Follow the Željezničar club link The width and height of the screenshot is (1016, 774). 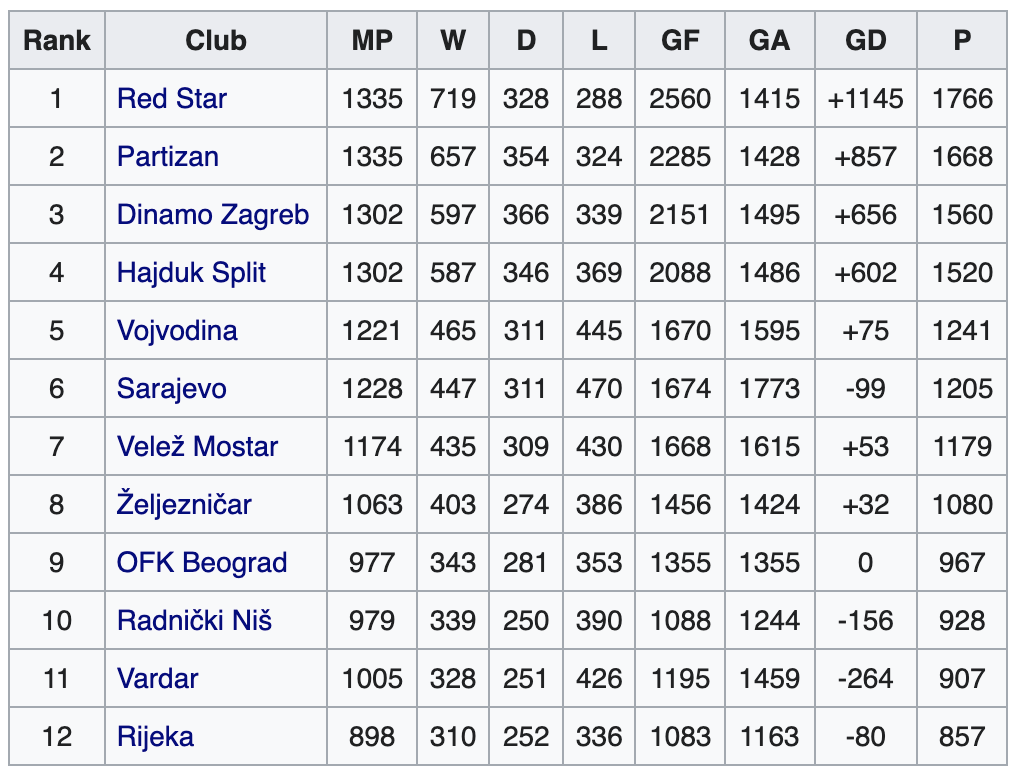184,505
